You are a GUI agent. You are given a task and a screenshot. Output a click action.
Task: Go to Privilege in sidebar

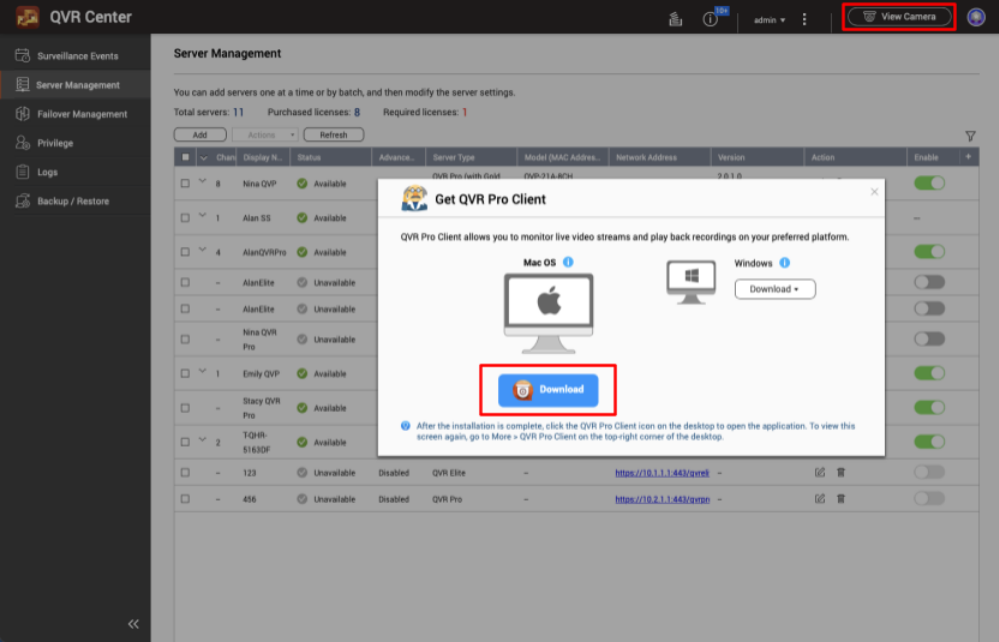(x=75, y=143)
